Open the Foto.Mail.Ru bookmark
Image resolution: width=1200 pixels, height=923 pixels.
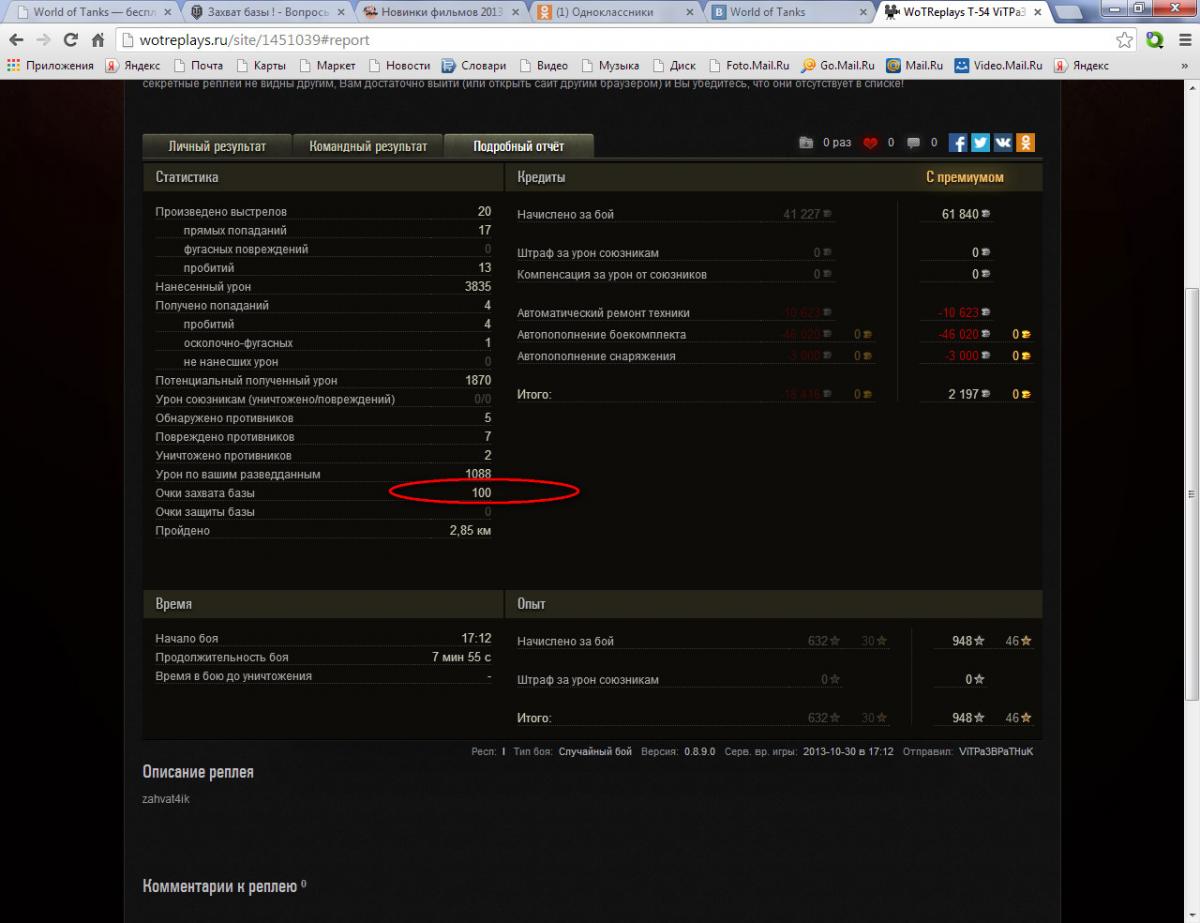[749, 65]
